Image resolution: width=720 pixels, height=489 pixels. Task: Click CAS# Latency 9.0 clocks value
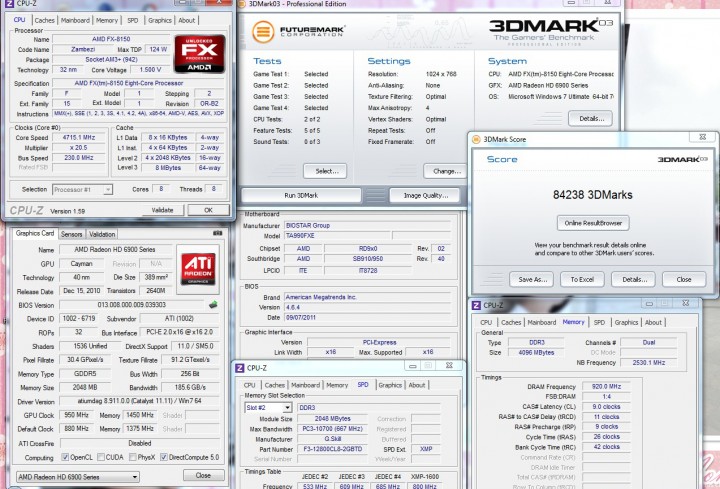pos(606,407)
